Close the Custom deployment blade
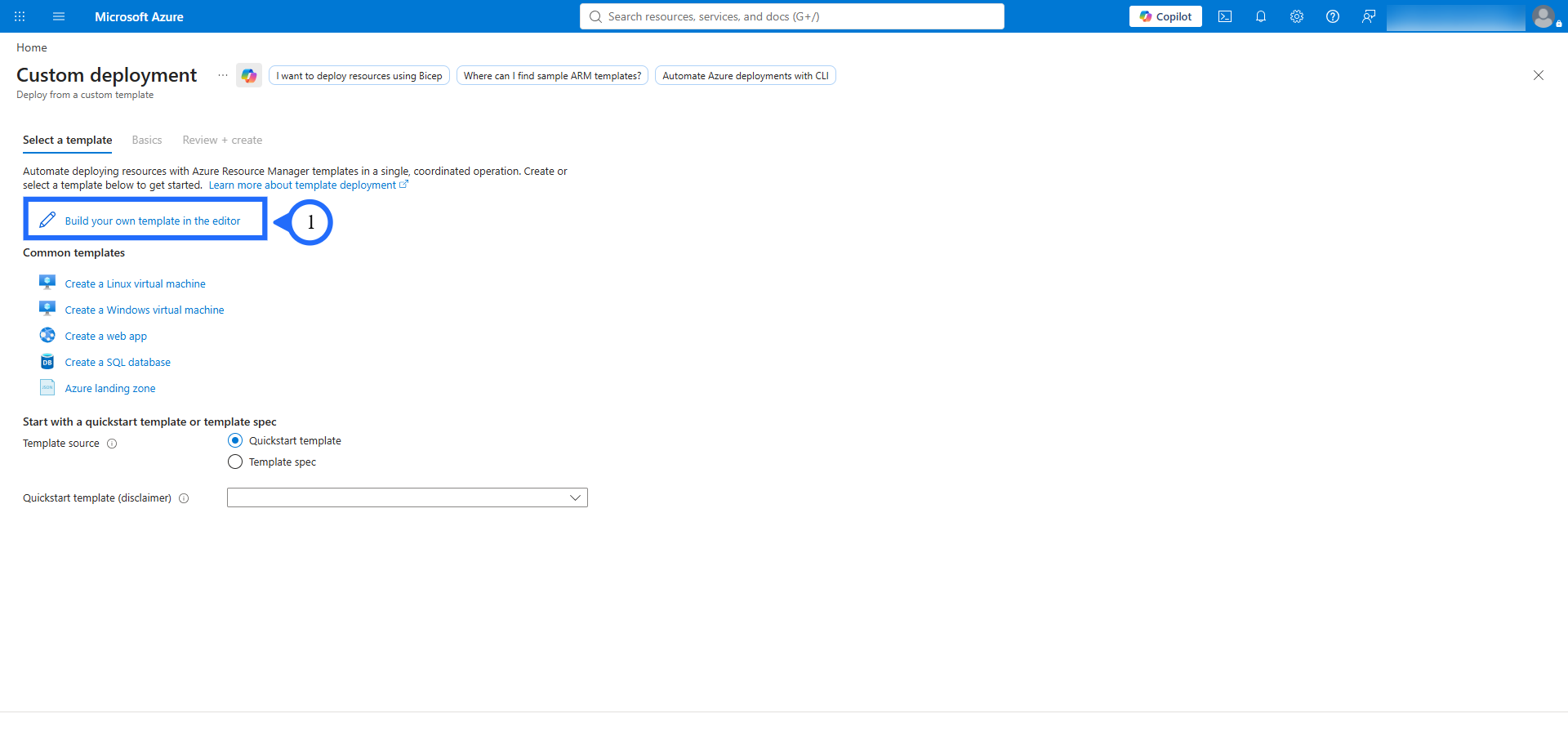 click(x=1539, y=75)
